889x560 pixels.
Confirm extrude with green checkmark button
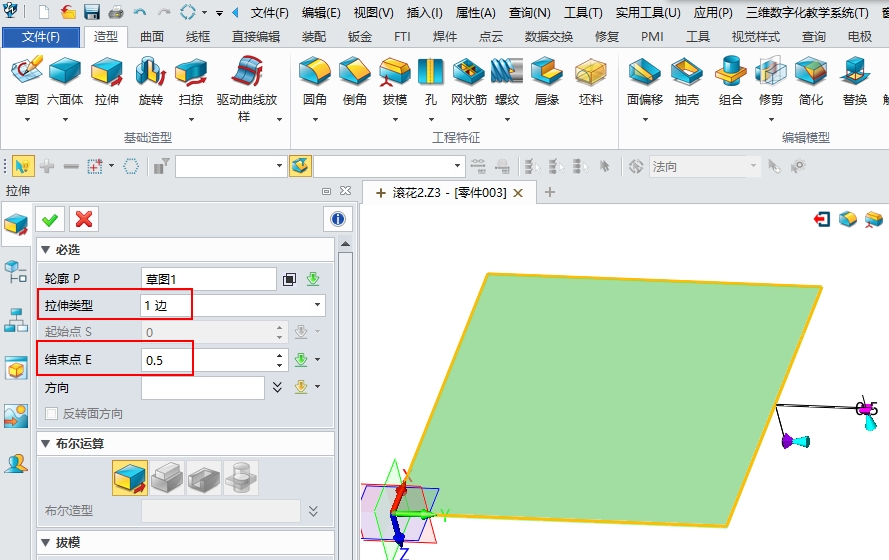[x=50, y=219]
